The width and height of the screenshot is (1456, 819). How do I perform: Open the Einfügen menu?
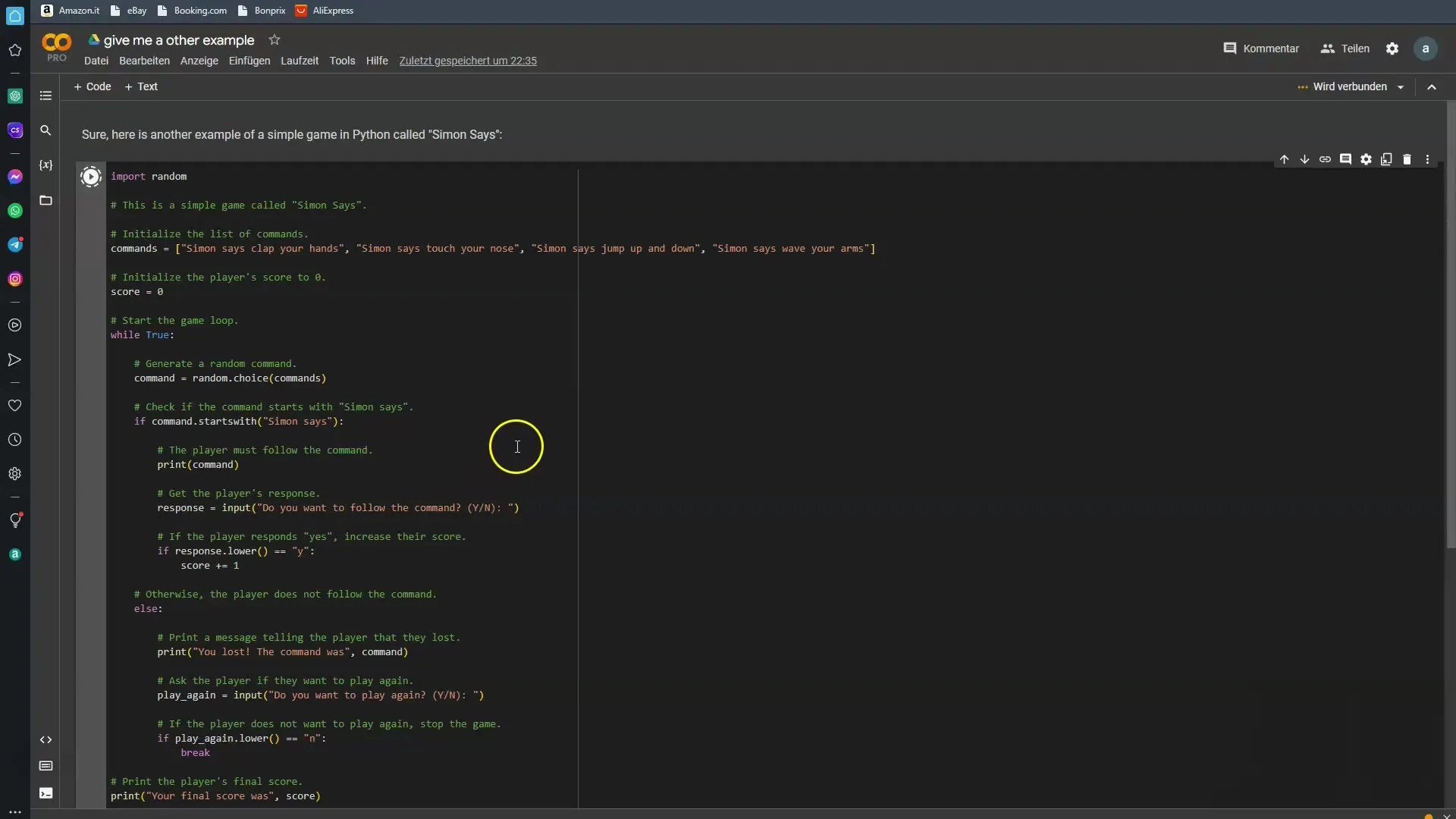point(249,61)
